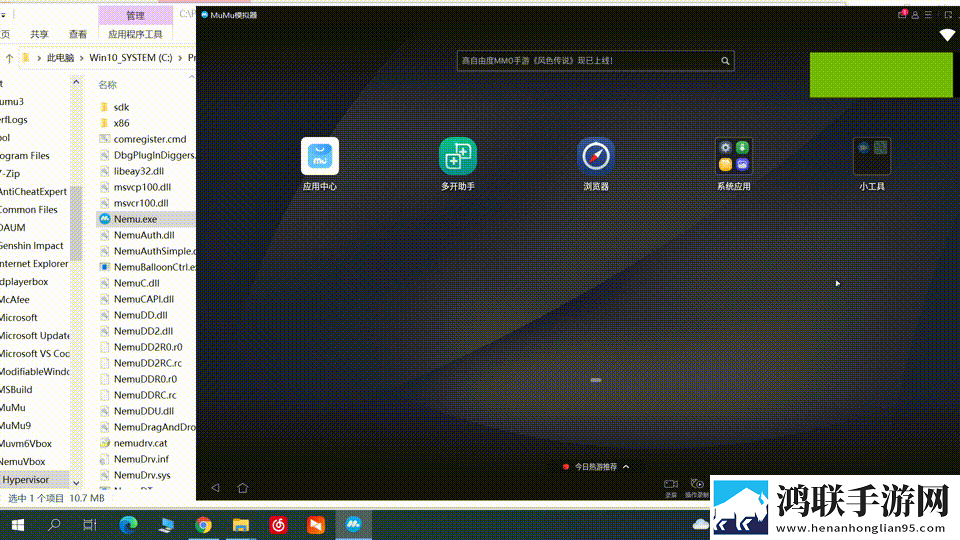Launch the 多开助手 multi-instance helper

457,156
